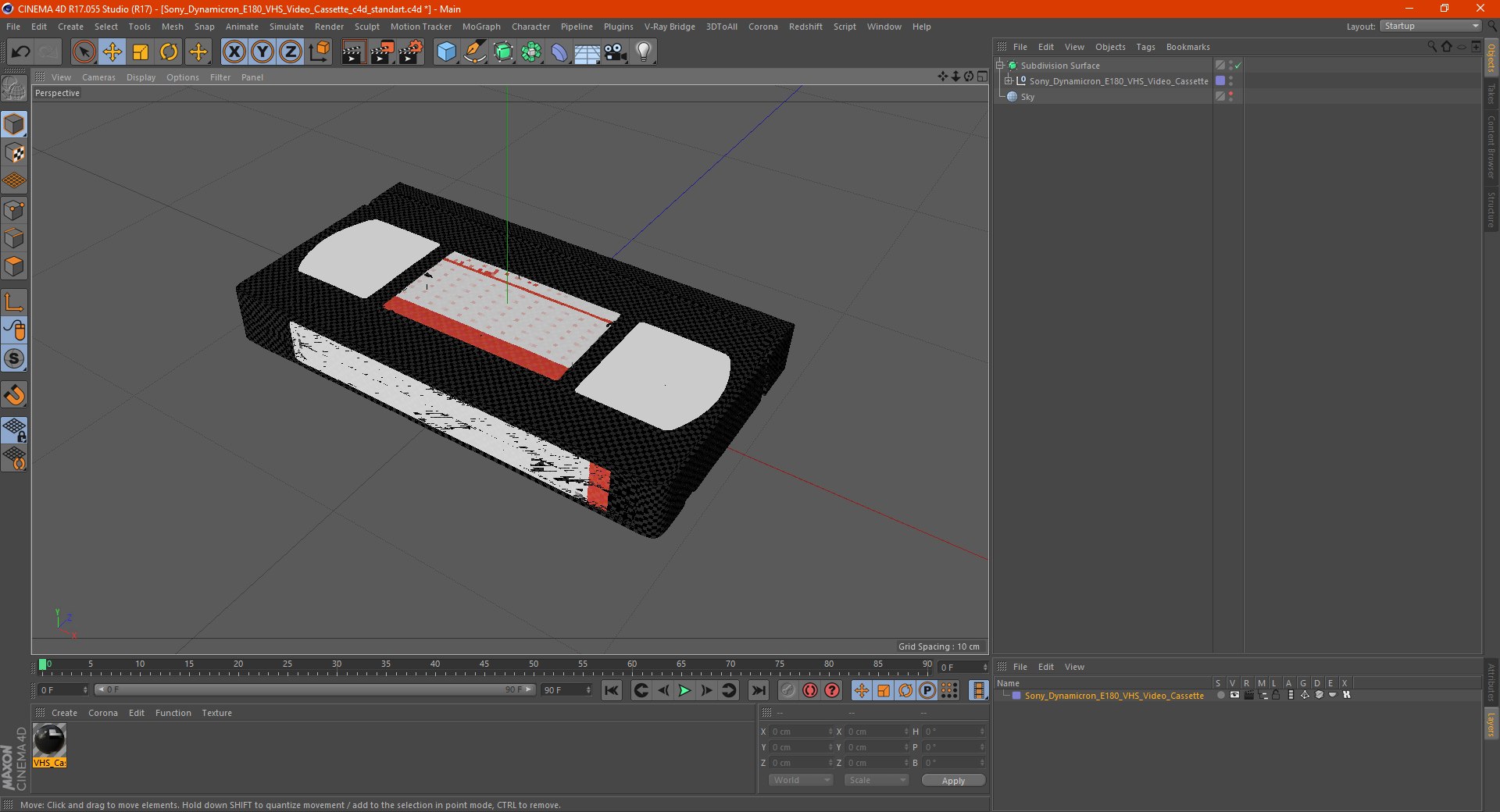Viewport: 1500px width, 812px height.
Task: Click the Sky object in the Object Manager
Action: pyautogui.click(x=1027, y=97)
